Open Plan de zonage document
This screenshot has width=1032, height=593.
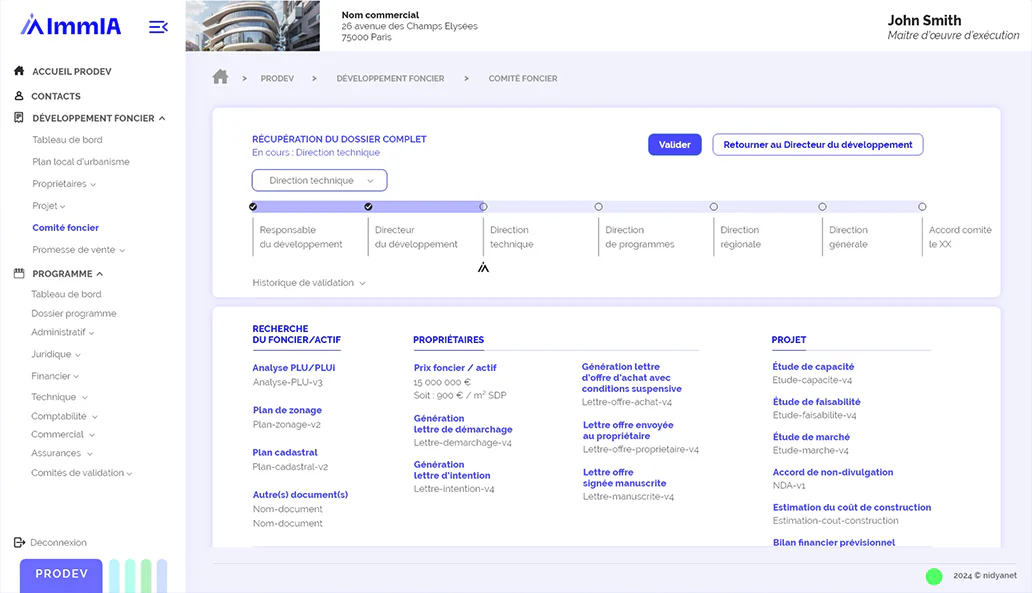point(287,410)
